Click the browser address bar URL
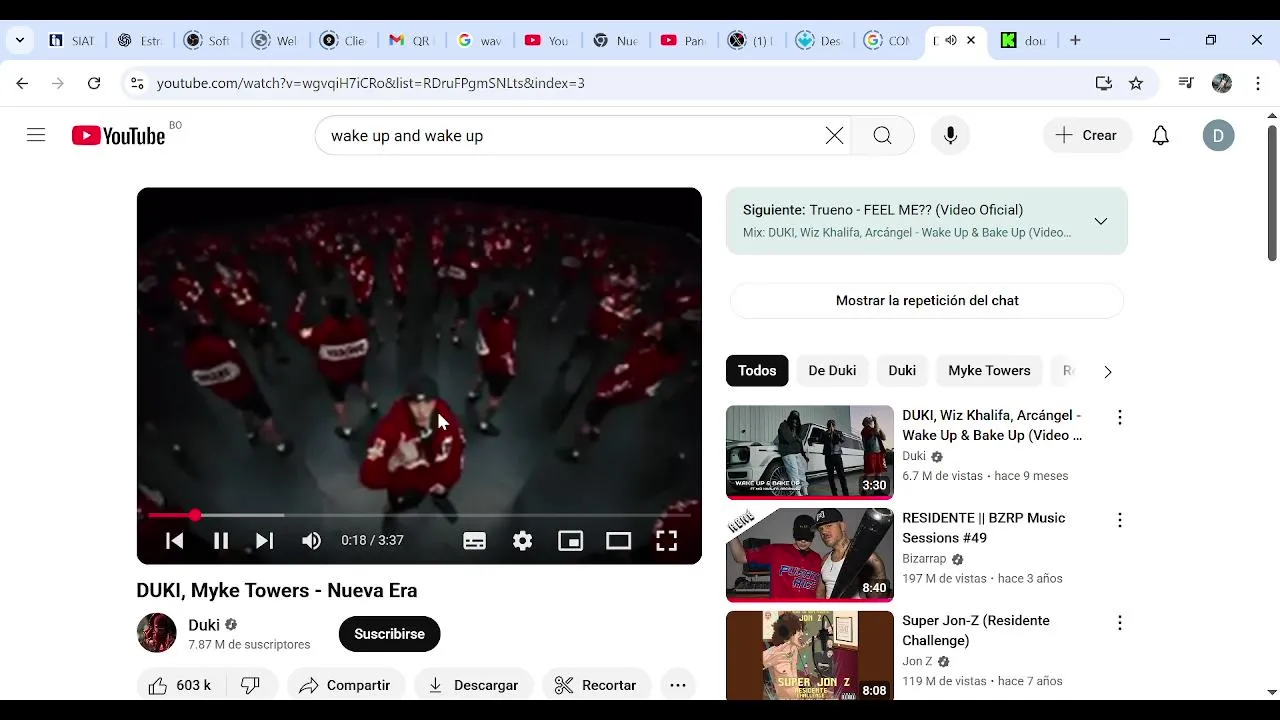Image resolution: width=1280 pixels, height=720 pixels. pos(371,83)
